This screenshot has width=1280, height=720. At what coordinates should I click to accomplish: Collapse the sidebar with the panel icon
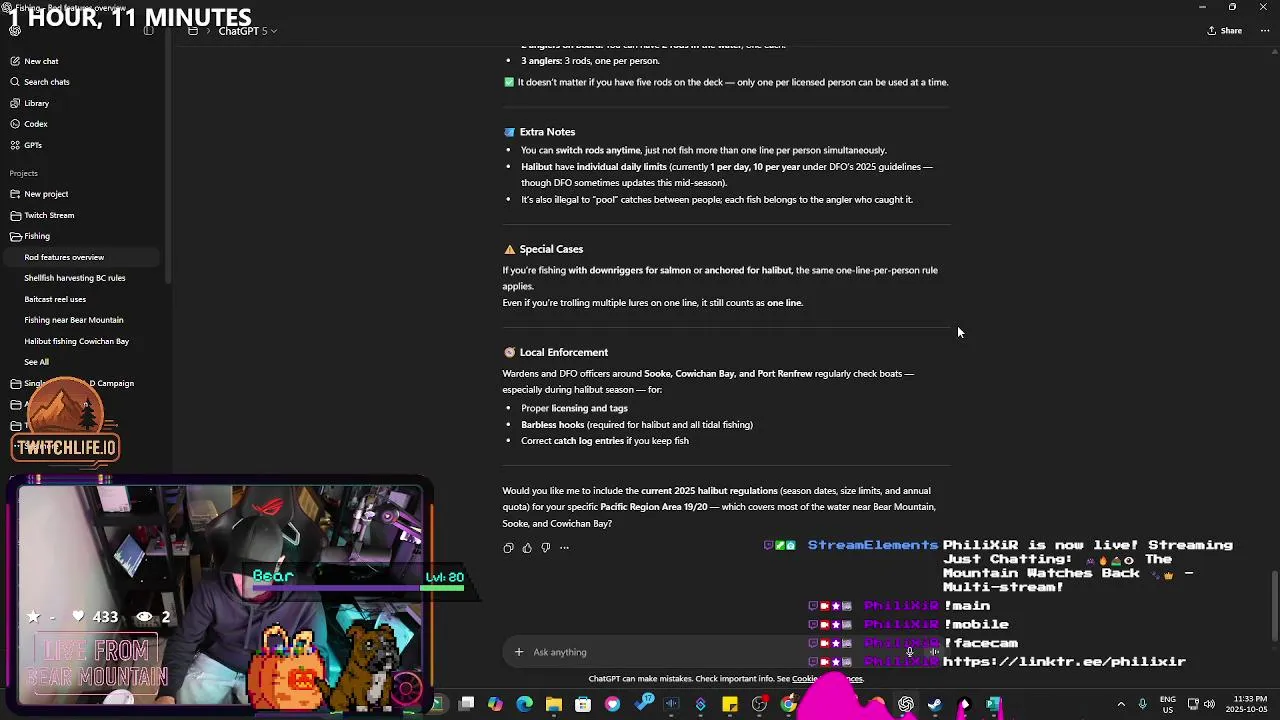[149, 31]
